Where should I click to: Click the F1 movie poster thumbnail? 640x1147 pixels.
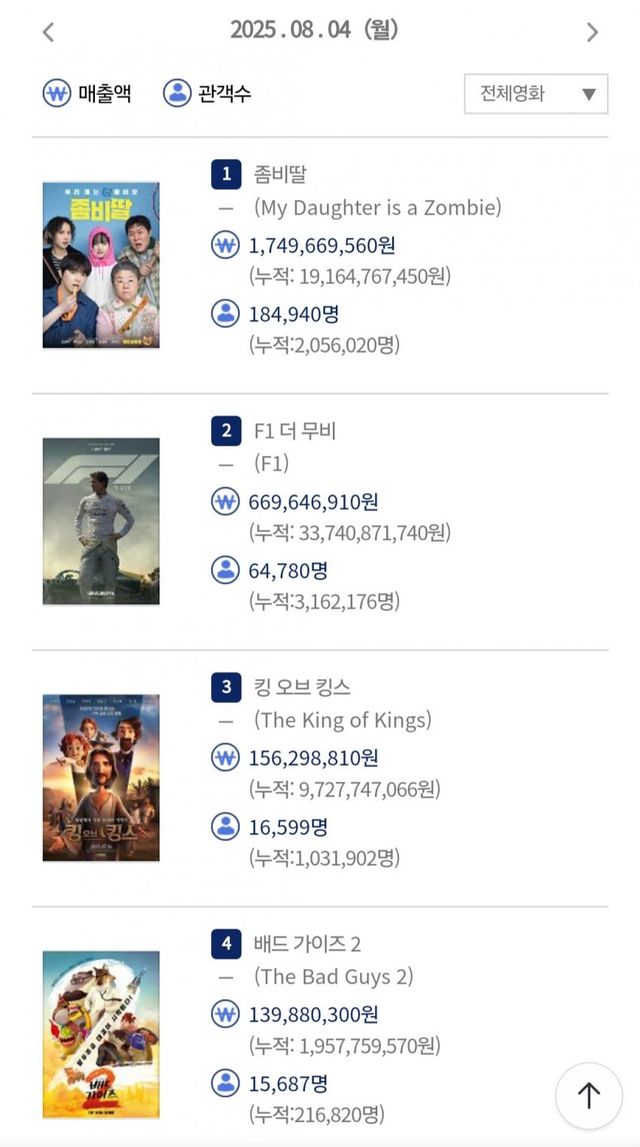tap(100, 521)
